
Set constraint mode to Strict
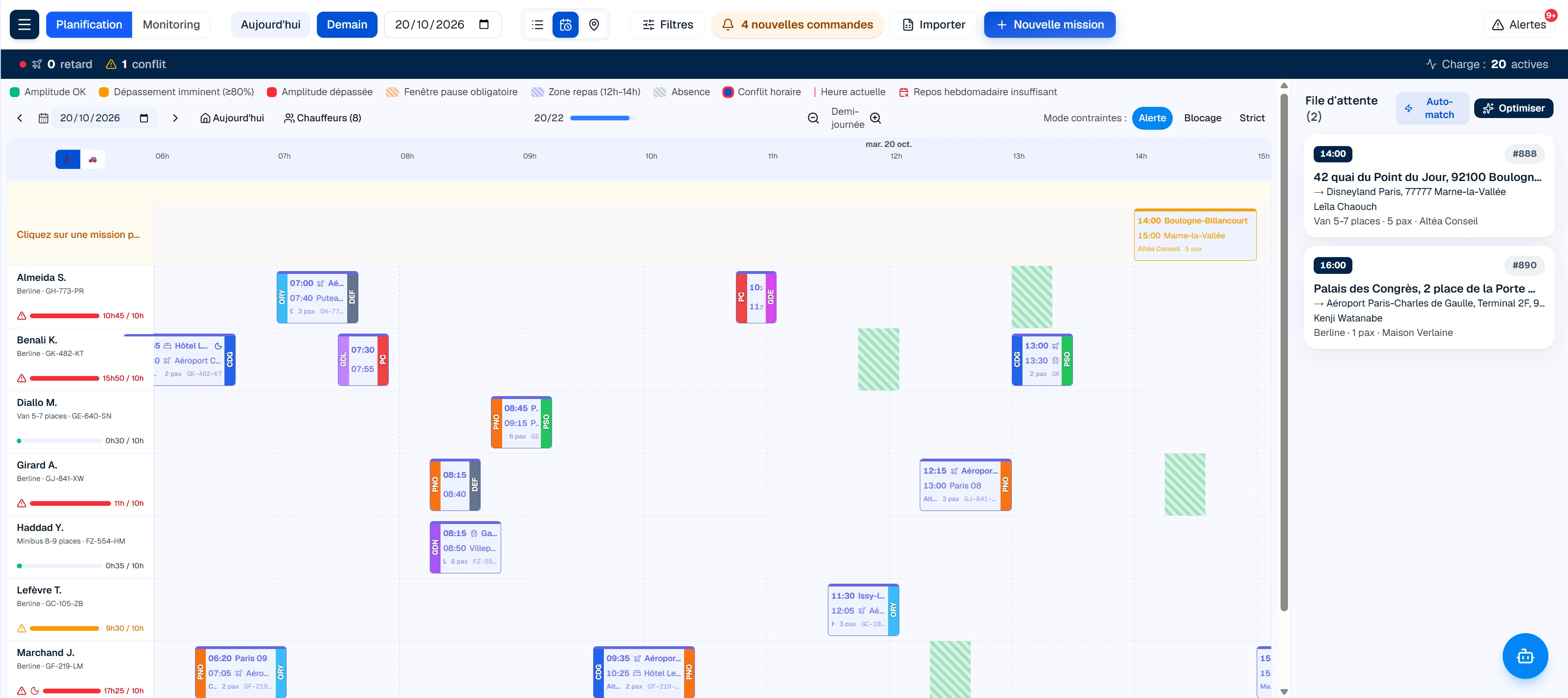1252,118
